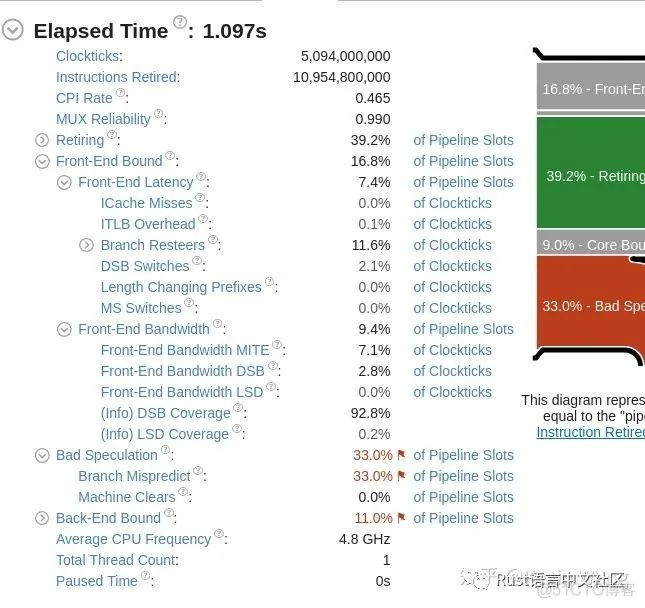Click the green Retiring block in diagram
This screenshot has width=645, height=608.
point(590,175)
